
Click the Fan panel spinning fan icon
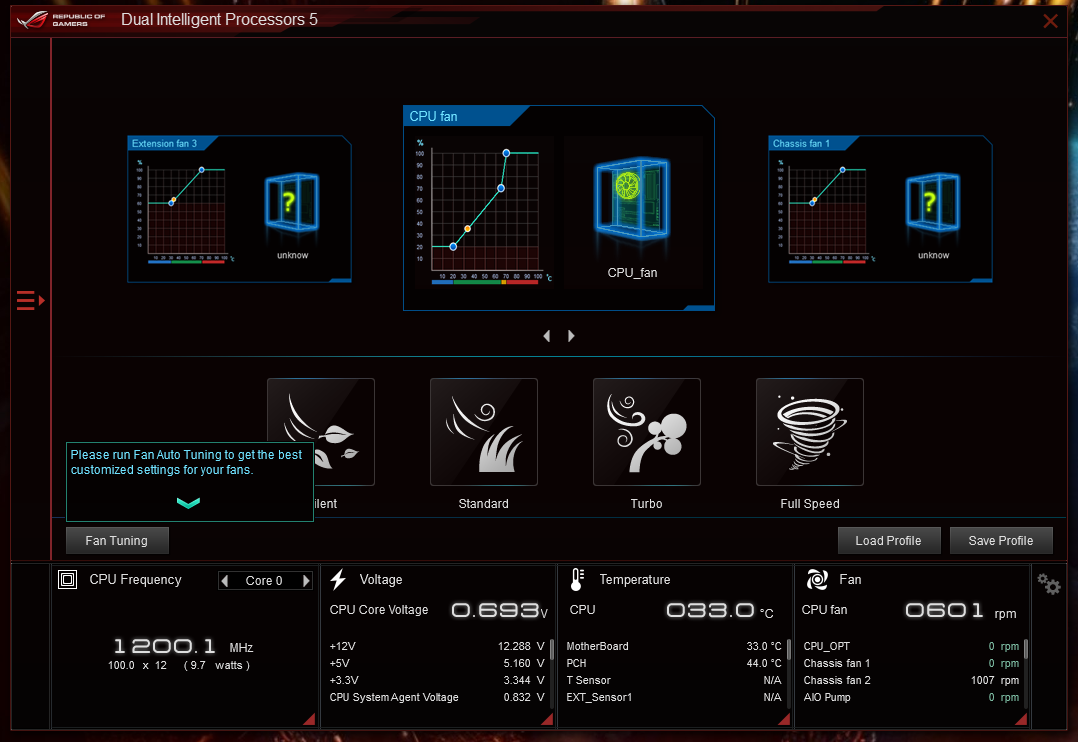tap(817, 580)
